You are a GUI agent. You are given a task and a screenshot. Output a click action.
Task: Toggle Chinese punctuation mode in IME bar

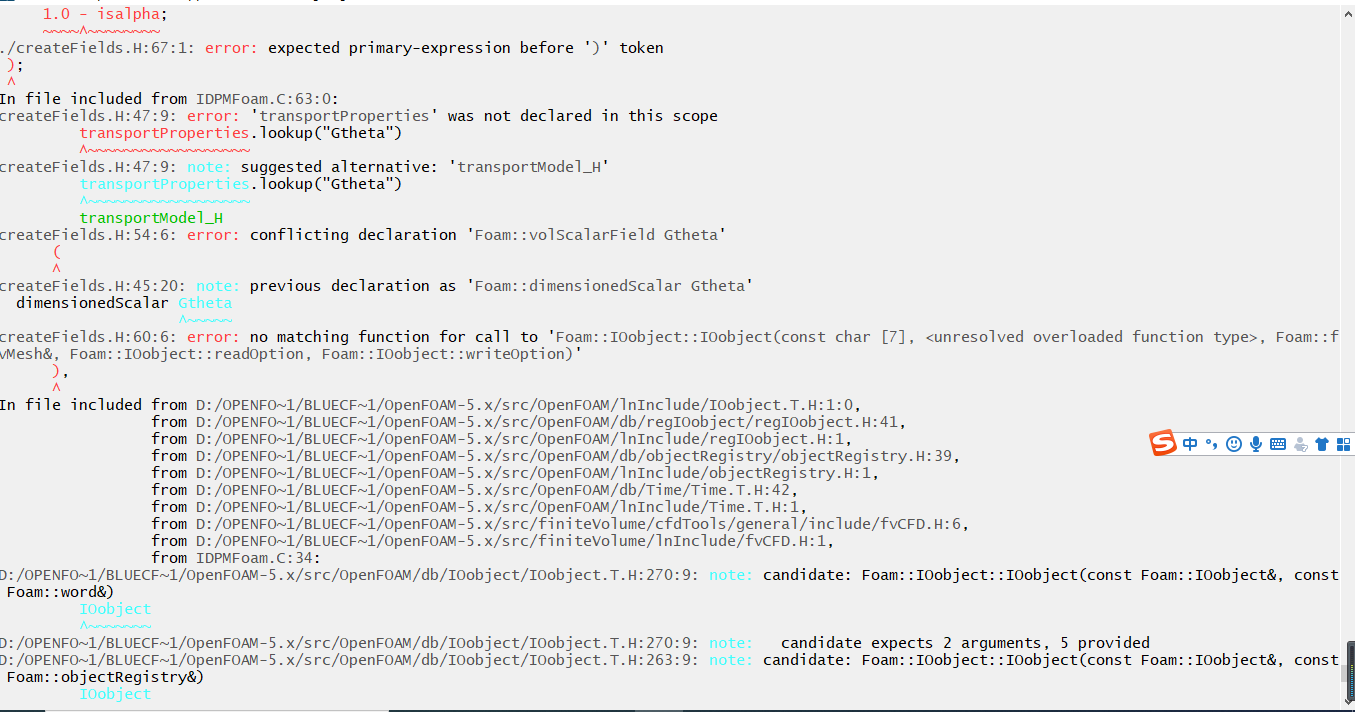pyautogui.click(x=1211, y=444)
